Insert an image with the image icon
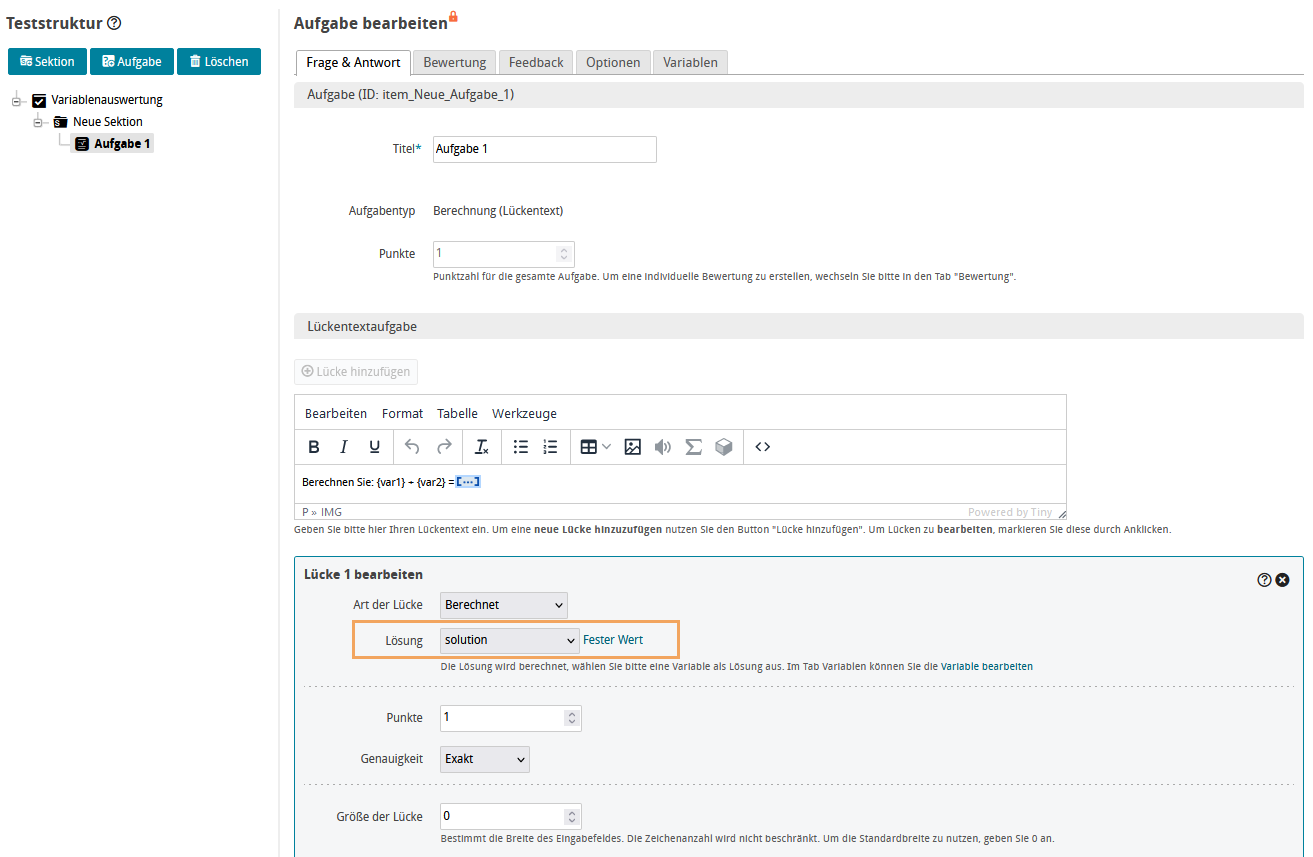The width and height of the screenshot is (1313, 857). (632, 447)
